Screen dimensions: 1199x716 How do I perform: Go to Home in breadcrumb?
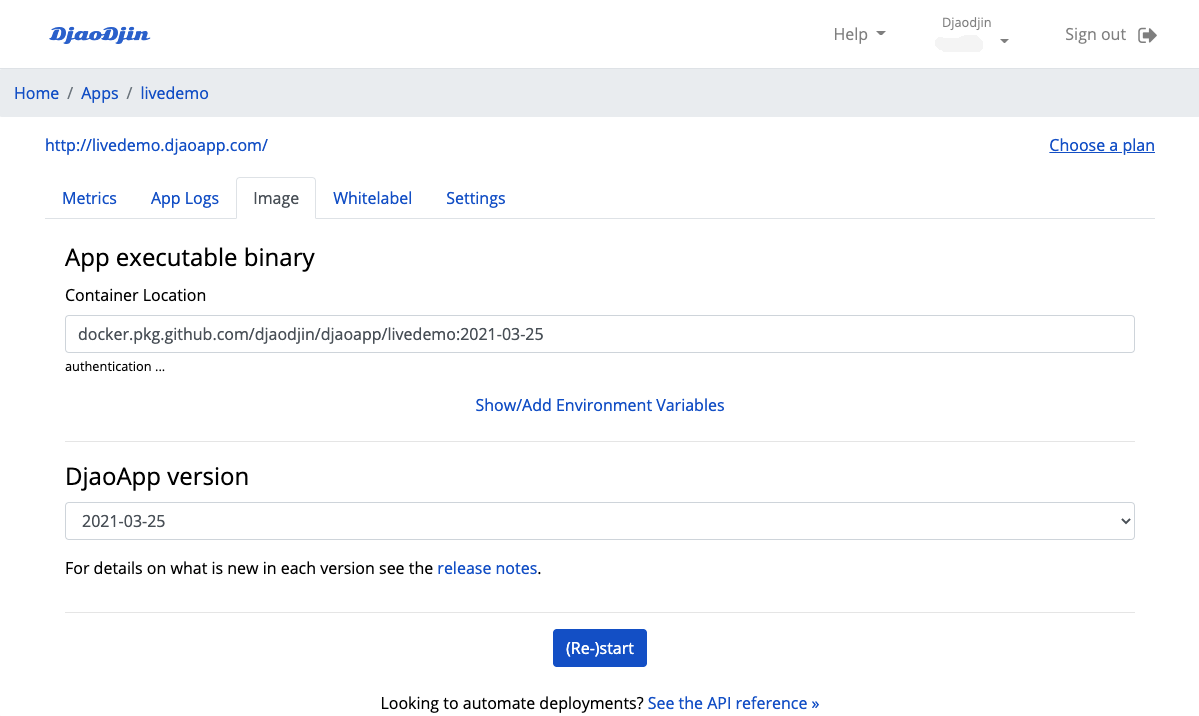pyautogui.click(x=36, y=93)
